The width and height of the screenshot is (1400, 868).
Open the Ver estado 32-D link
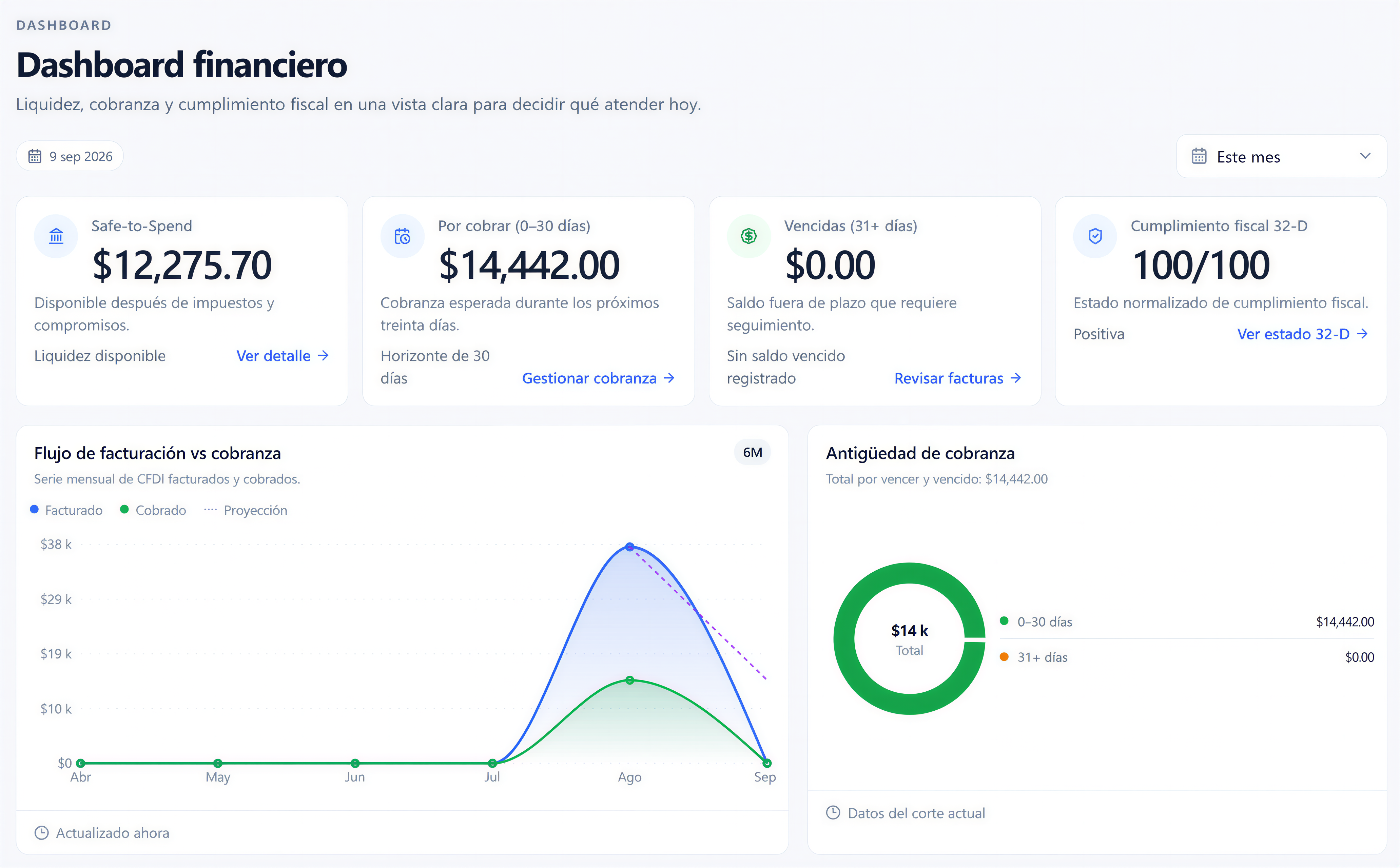coord(1302,334)
